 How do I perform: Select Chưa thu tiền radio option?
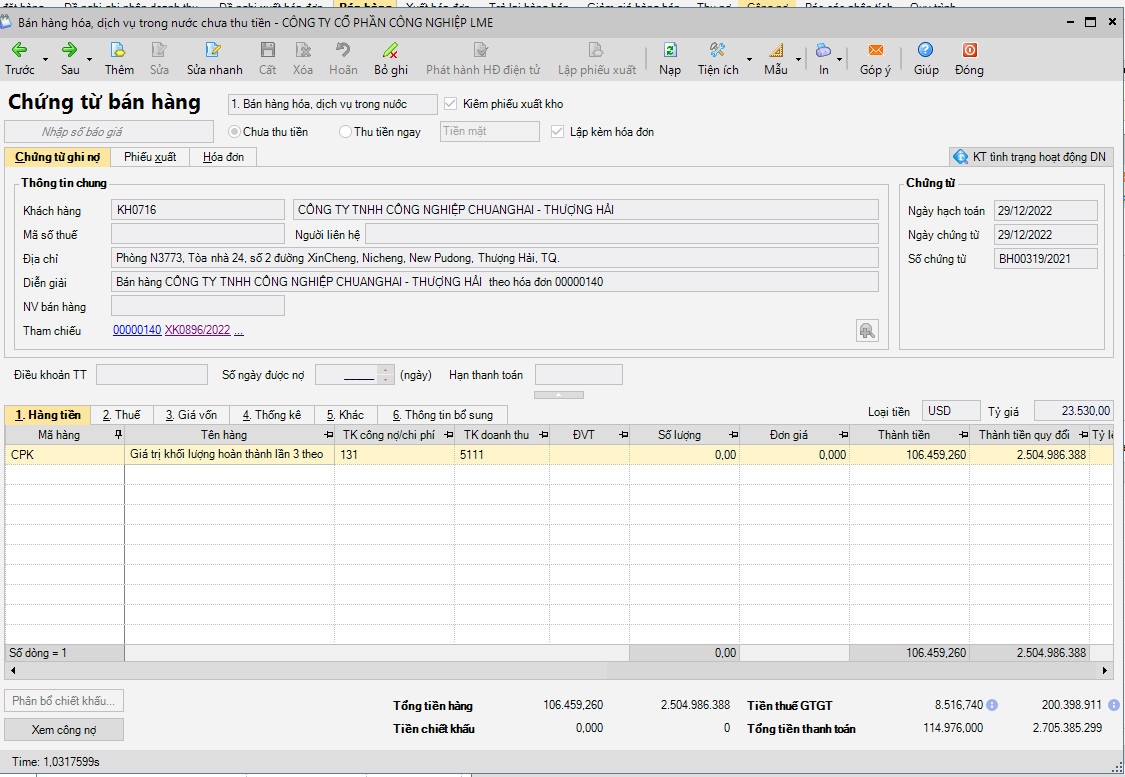(234, 132)
